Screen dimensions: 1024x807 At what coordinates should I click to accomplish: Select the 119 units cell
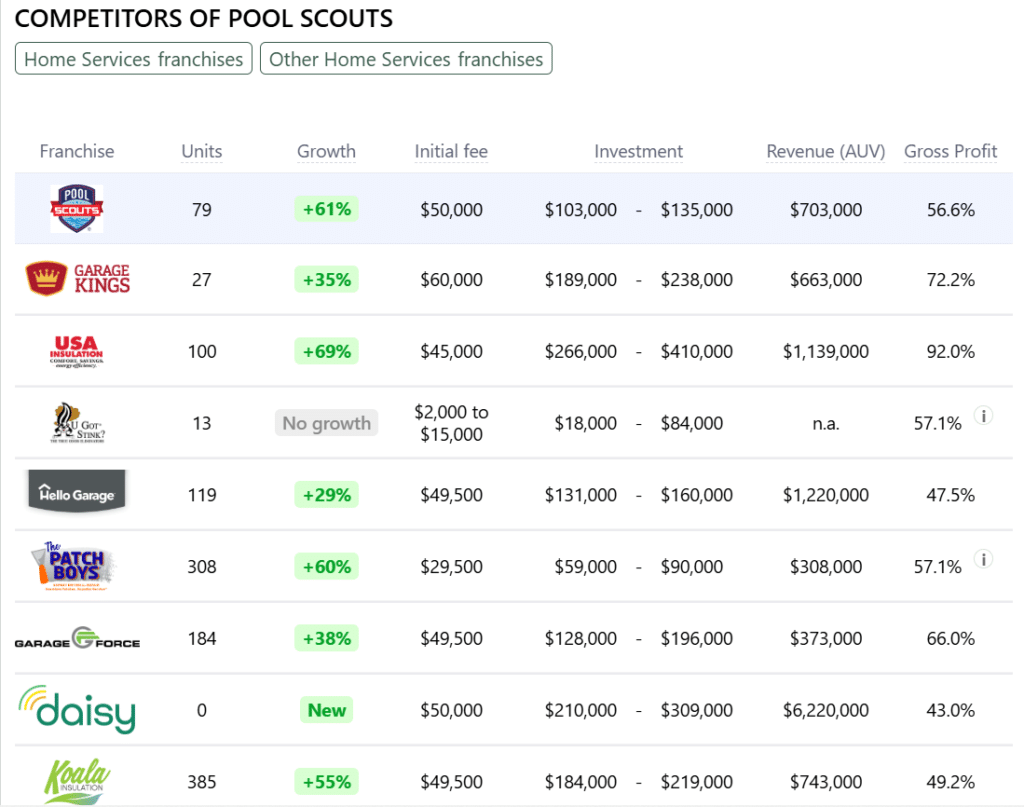(x=202, y=495)
